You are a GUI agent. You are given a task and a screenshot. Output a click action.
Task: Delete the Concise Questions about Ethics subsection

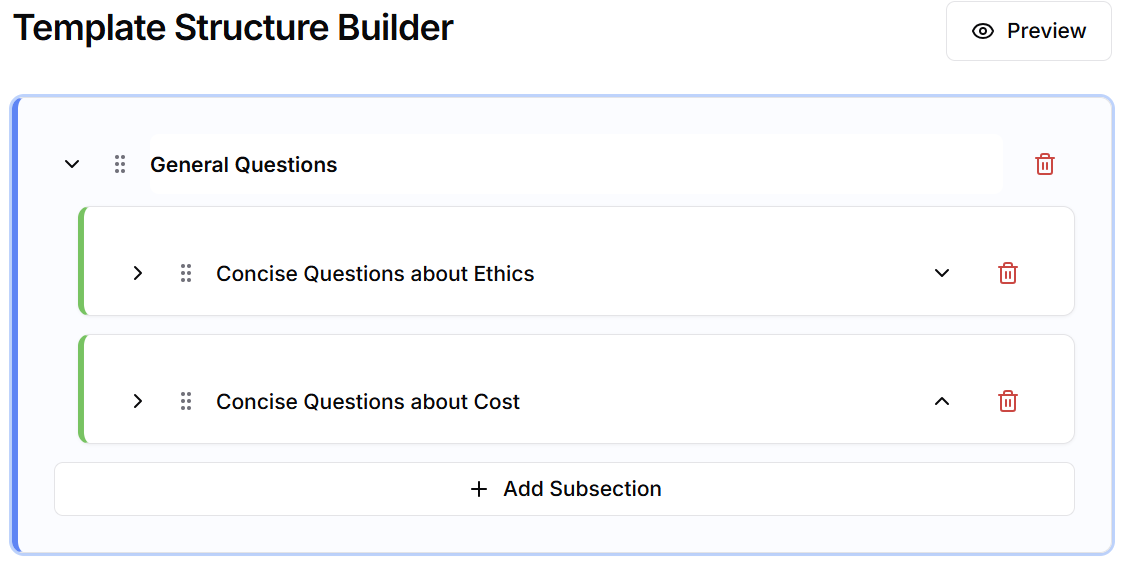(x=1008, y=273)
